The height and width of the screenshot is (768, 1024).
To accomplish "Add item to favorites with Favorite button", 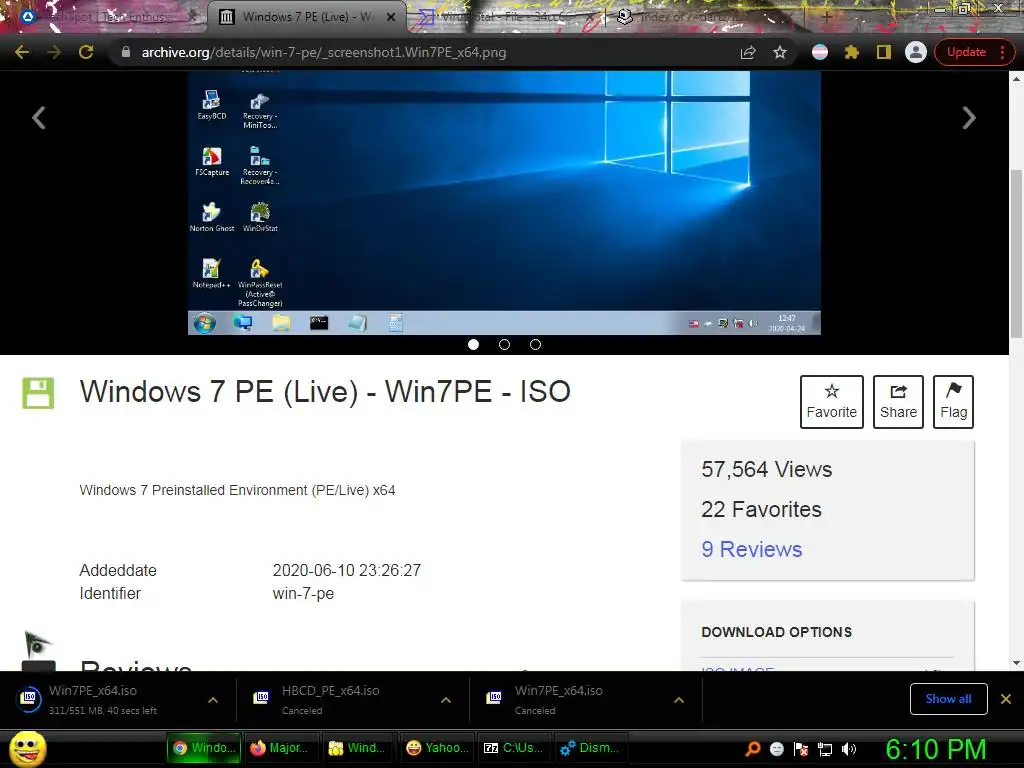I will point(831,402).
